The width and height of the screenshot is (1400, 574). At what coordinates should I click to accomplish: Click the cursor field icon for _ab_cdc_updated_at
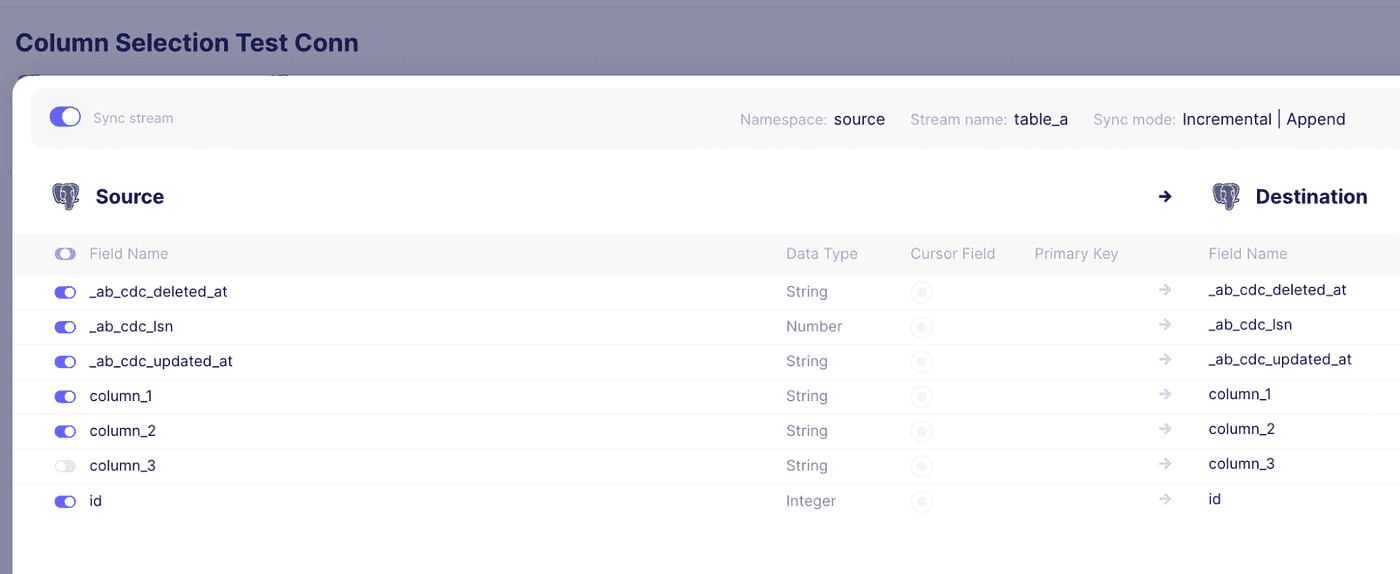922,362
